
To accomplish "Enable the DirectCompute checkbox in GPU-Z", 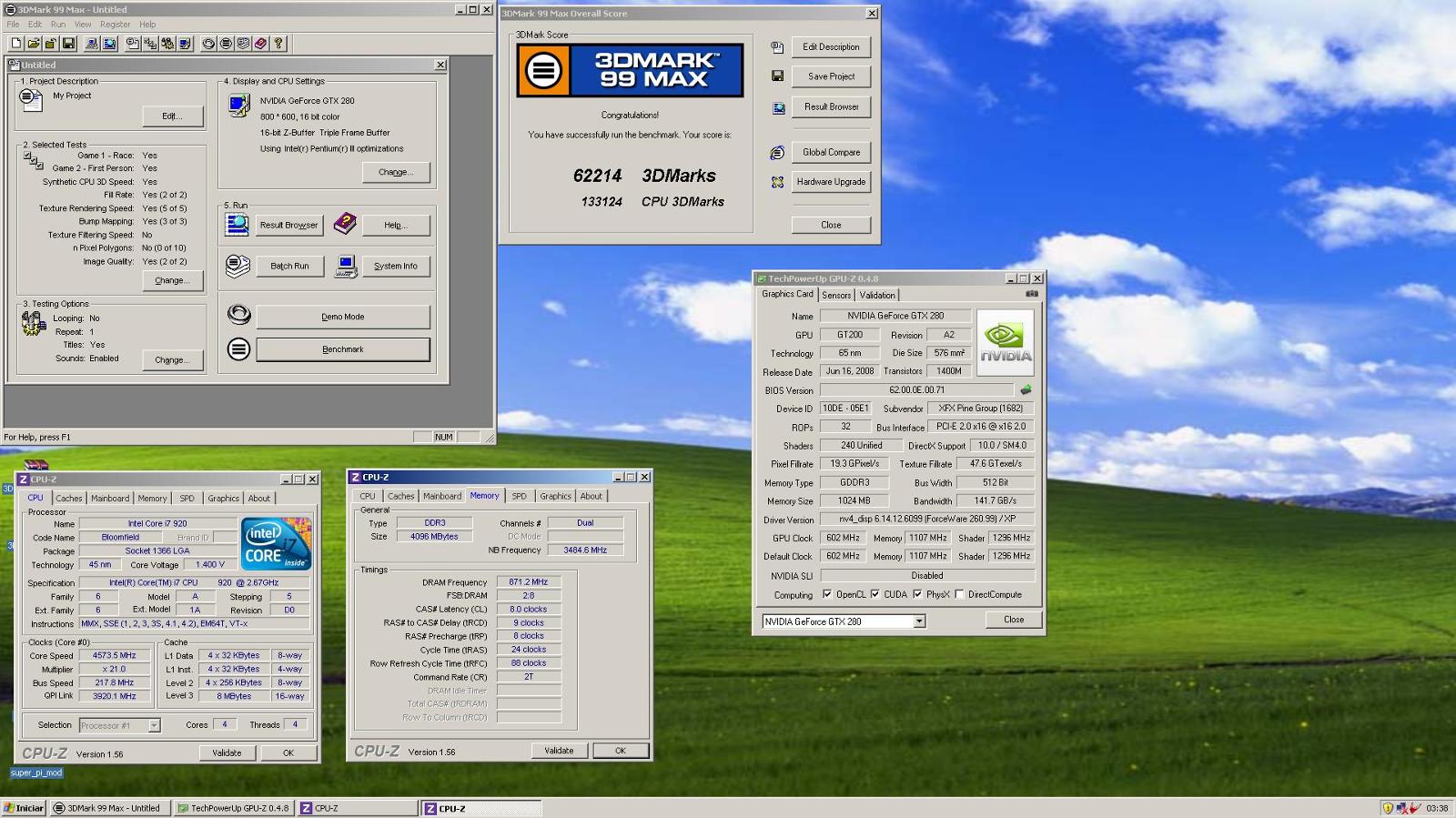I will tap(959, 594).
